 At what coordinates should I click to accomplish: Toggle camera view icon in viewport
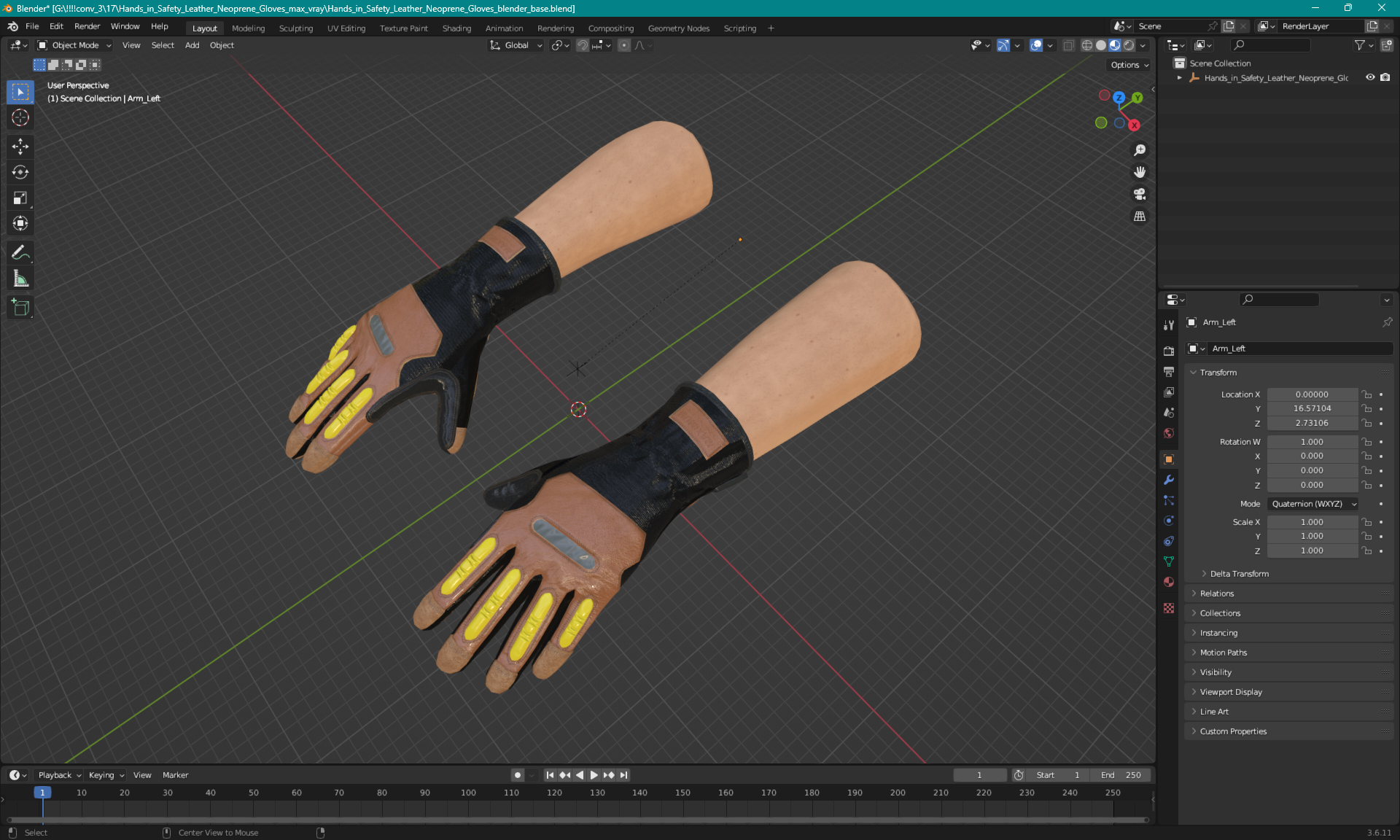pos(1140,194)
